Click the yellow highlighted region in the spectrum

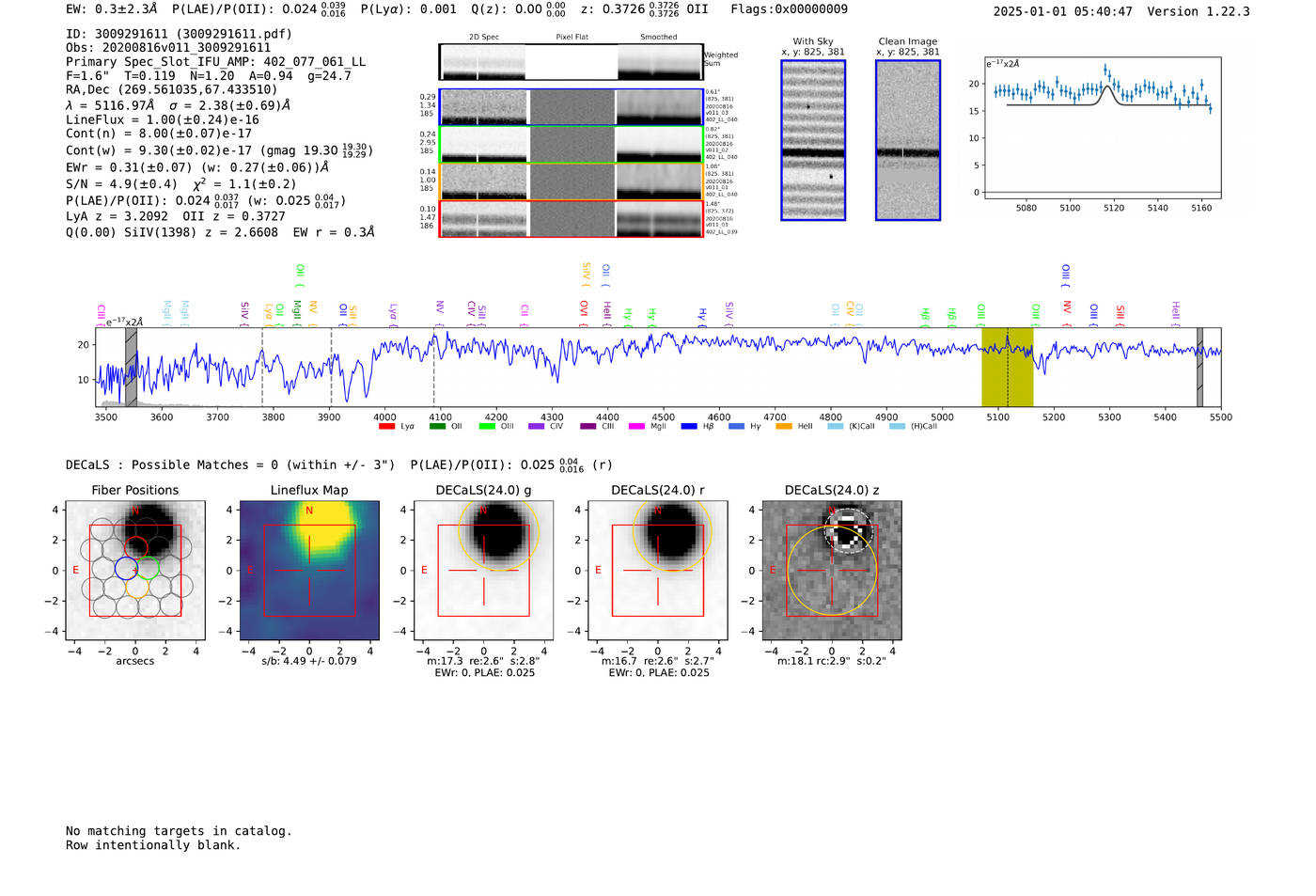(1008, 367)
